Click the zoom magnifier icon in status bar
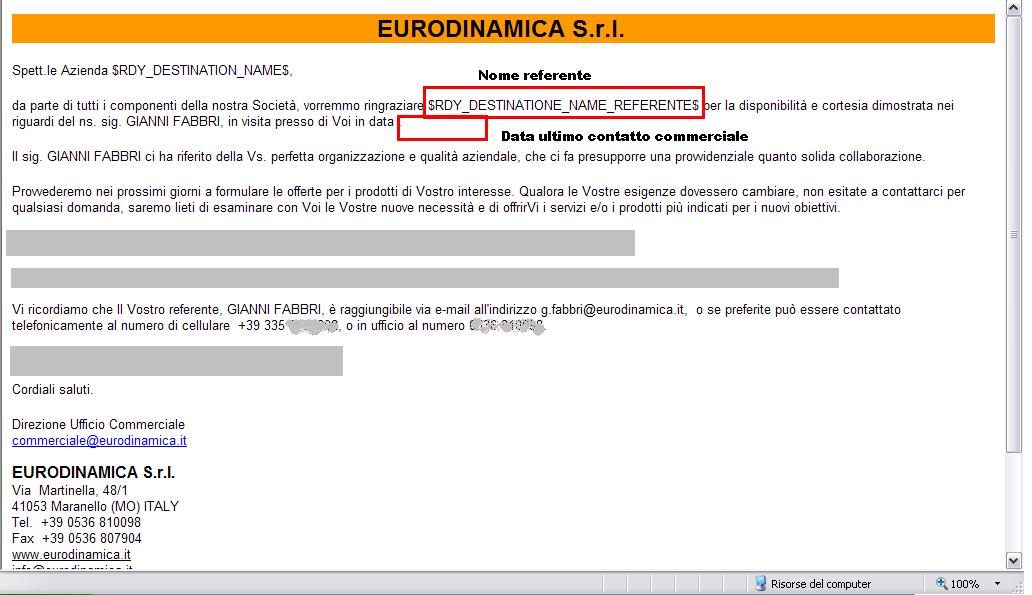 [942, 583]
